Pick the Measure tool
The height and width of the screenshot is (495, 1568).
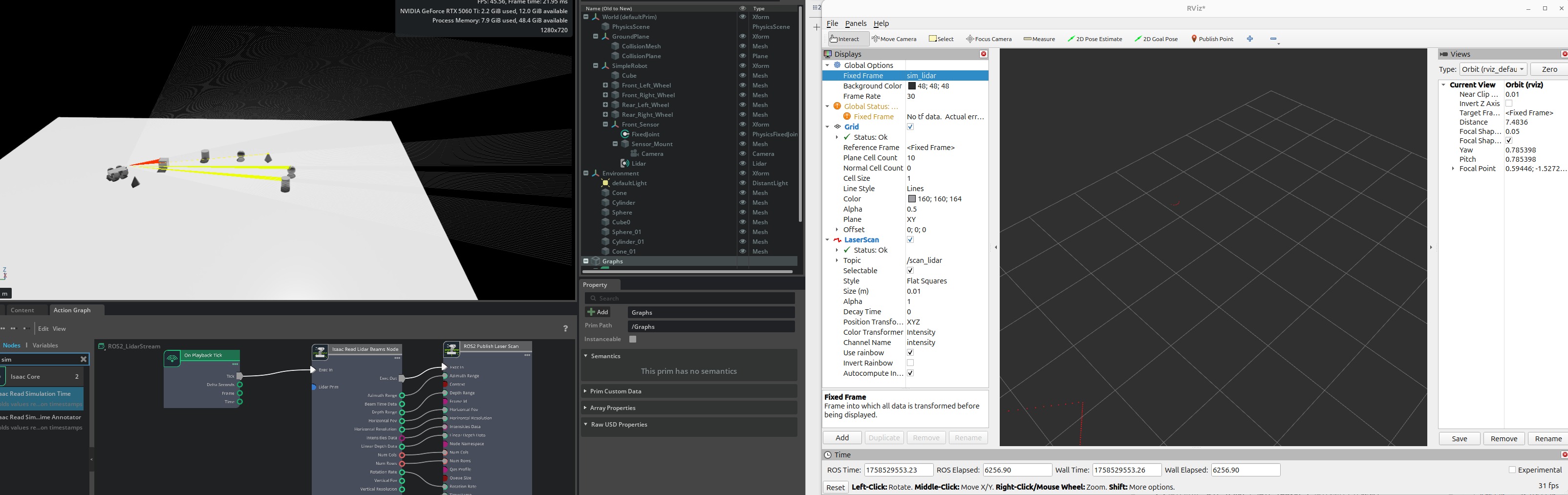pos(1039,39)
